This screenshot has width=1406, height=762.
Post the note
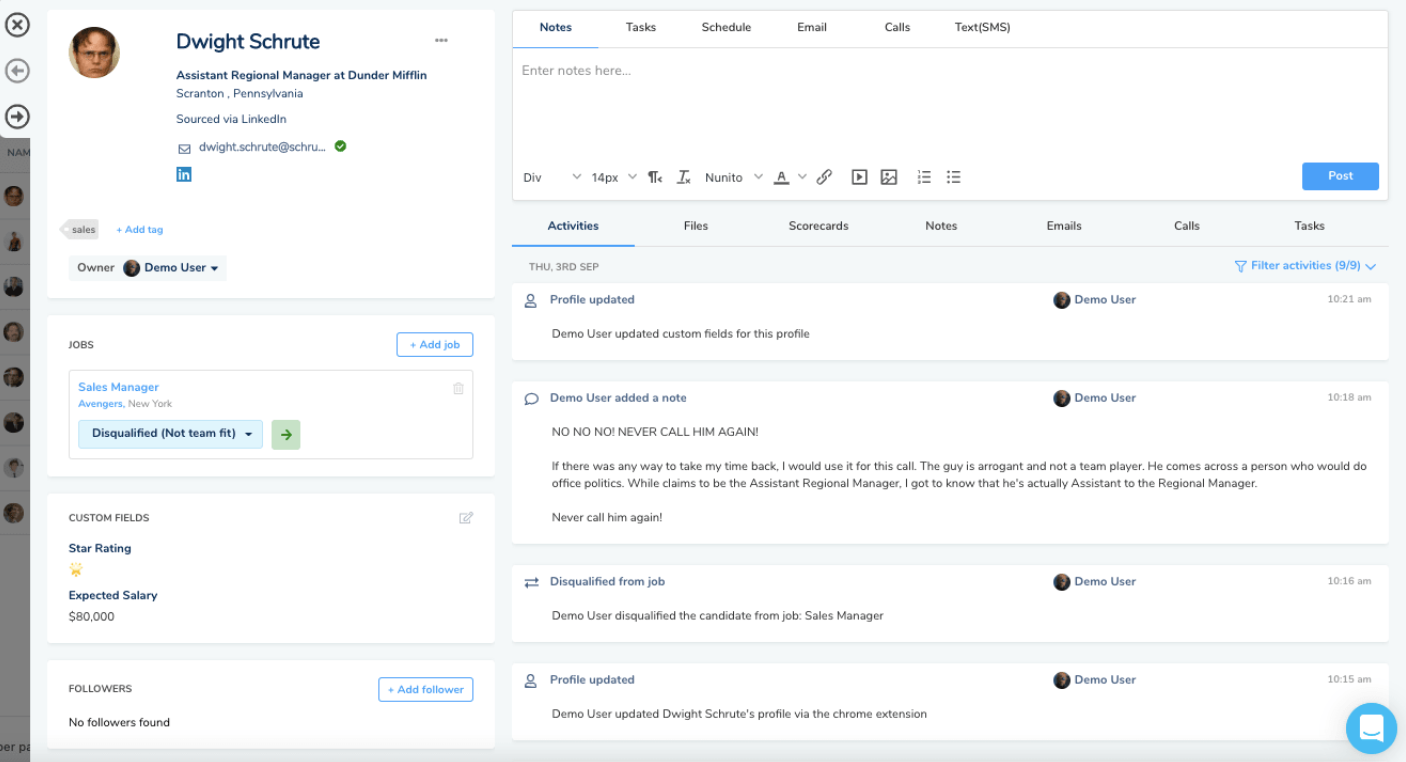(1340, 176)
